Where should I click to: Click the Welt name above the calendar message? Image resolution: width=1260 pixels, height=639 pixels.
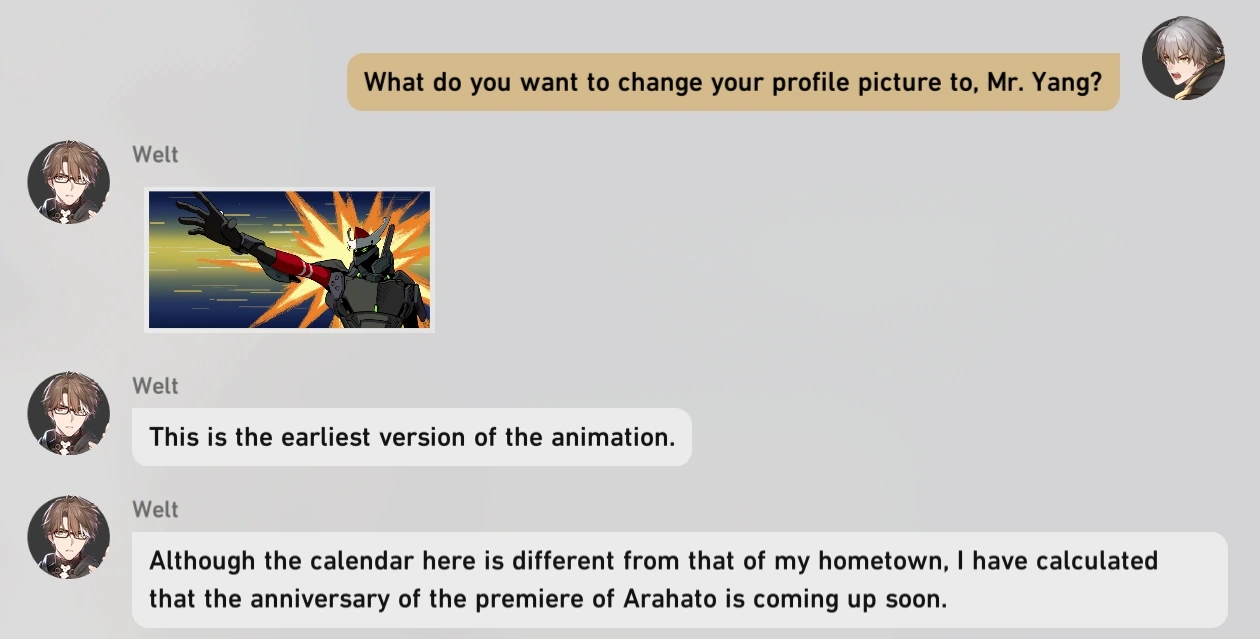pyautogui.click(x=155, y=510)
